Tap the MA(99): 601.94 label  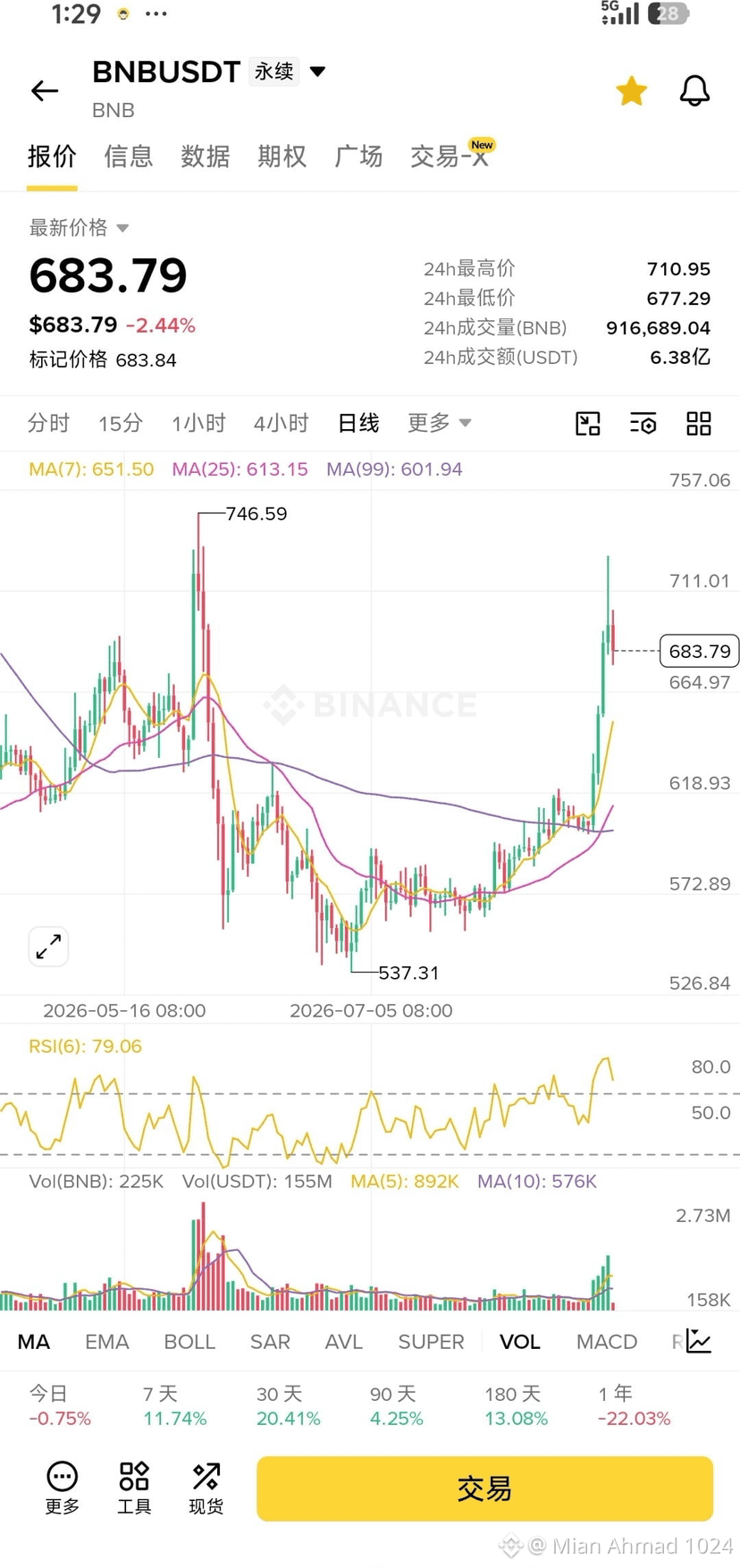pos(394,469)
